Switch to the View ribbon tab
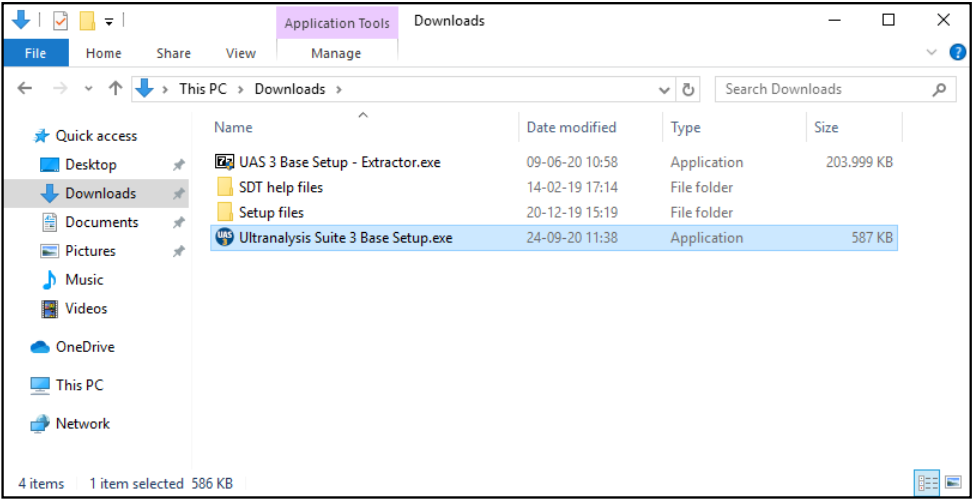The width and height of the screenshot is (977, 502). click(x=240, y=53)
